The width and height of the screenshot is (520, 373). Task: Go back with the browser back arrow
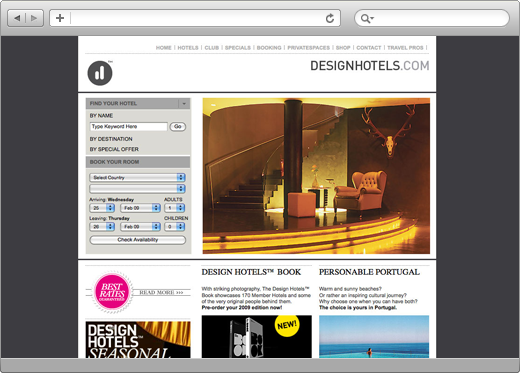pyautogui.click(x=17, y=18)
